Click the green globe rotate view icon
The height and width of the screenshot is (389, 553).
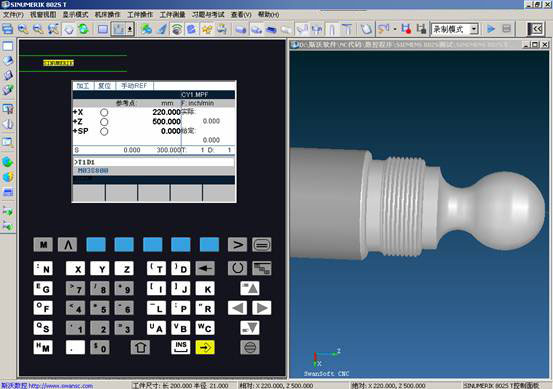click(x=84, y=29)
